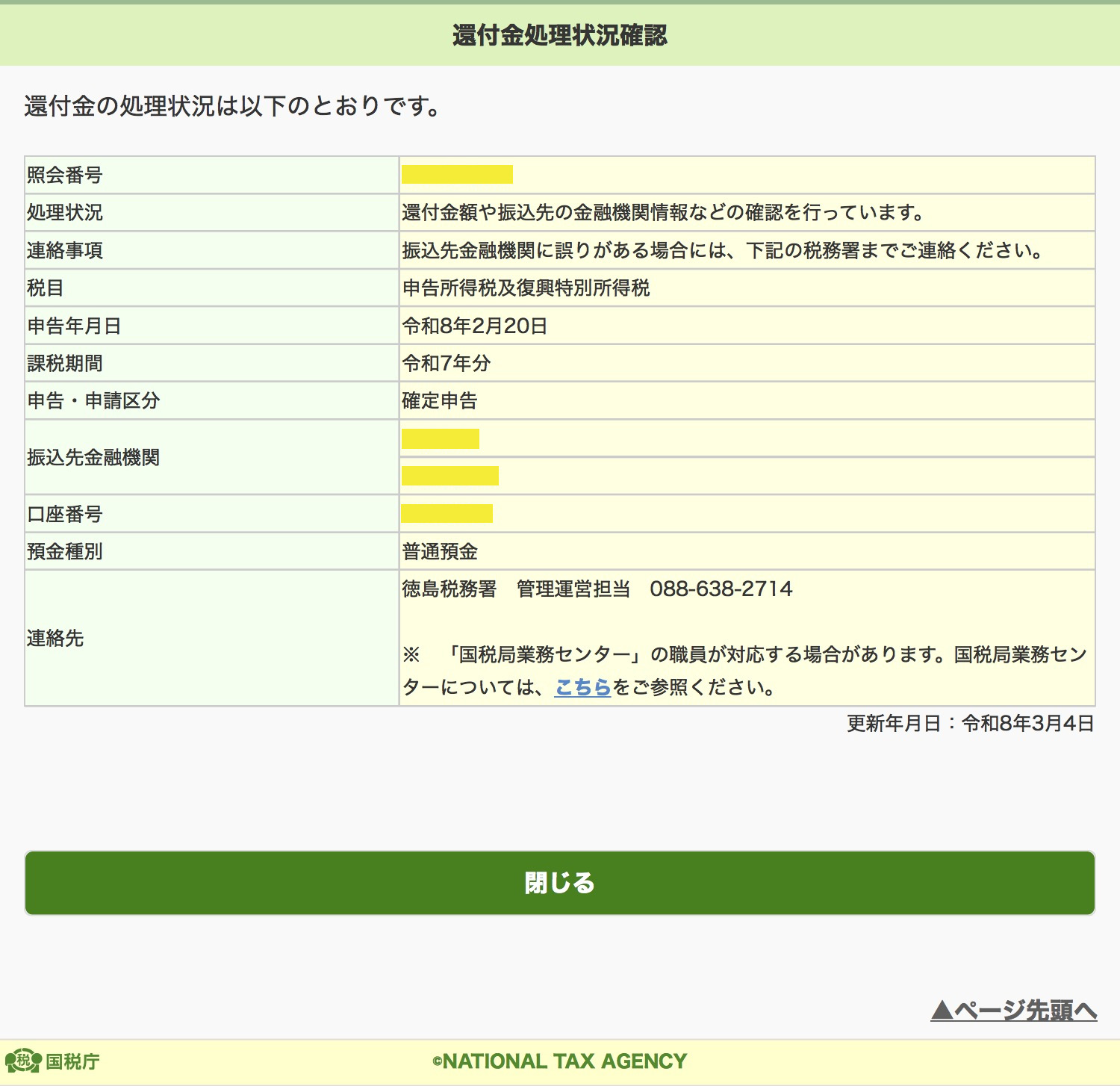The height and width of the screenshot is (1086, 1120).
Task: Select the 確定申告 value cell
Action: point(440,401)
